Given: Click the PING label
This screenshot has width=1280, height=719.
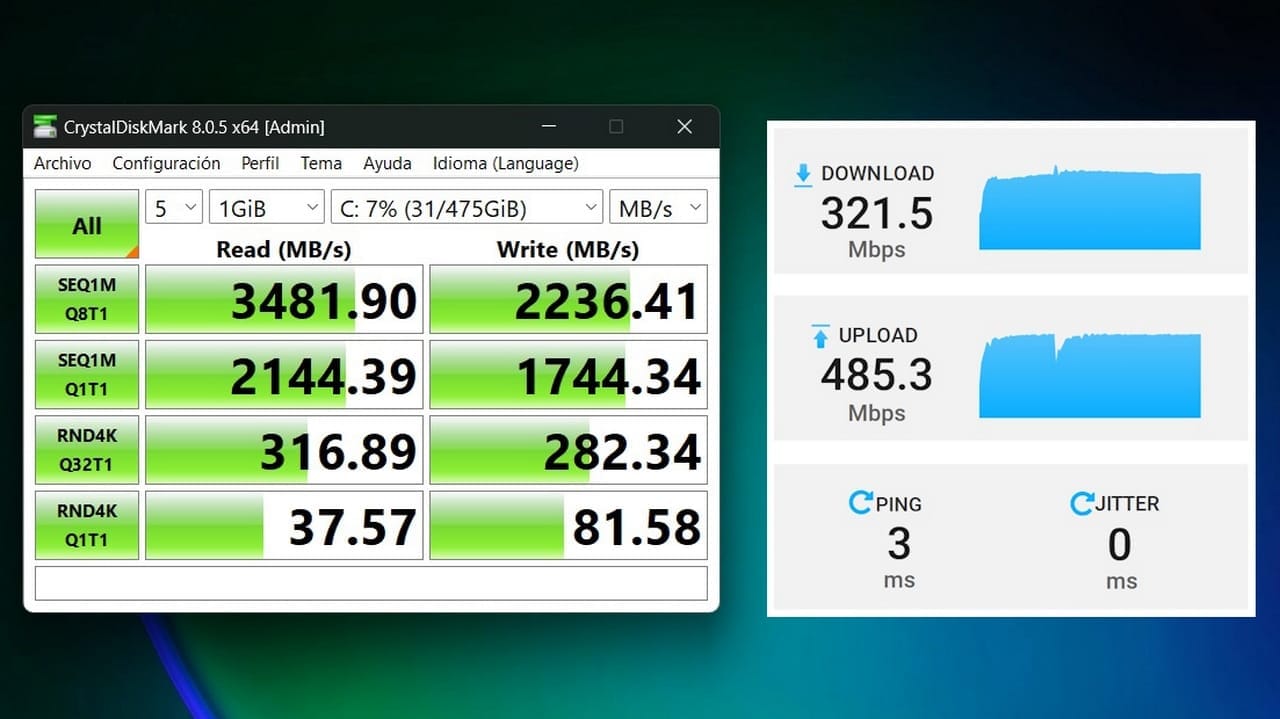Looking at the screenshot, I should [898, 503].
